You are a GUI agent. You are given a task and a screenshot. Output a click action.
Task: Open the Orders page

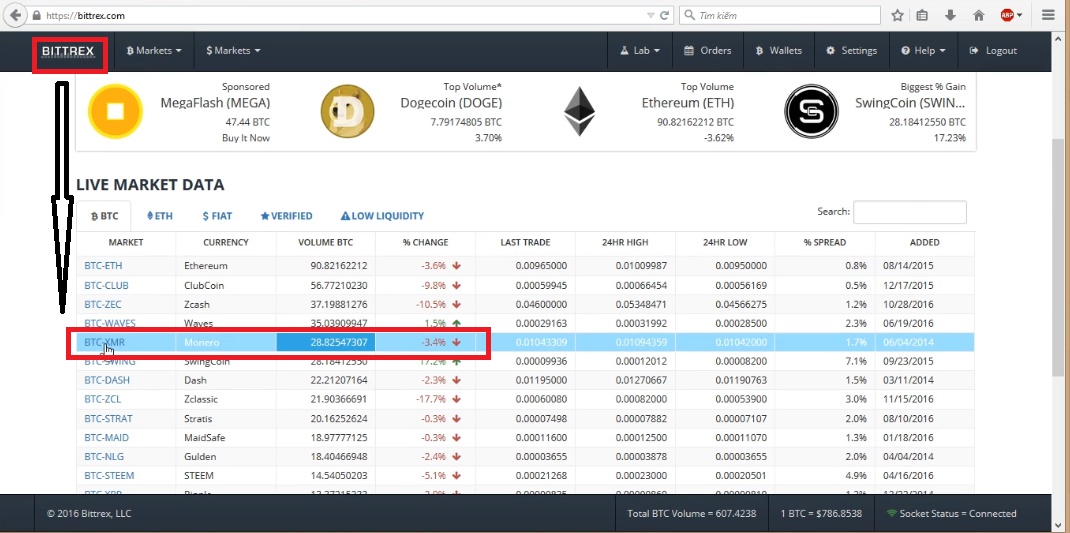point(707,51)
